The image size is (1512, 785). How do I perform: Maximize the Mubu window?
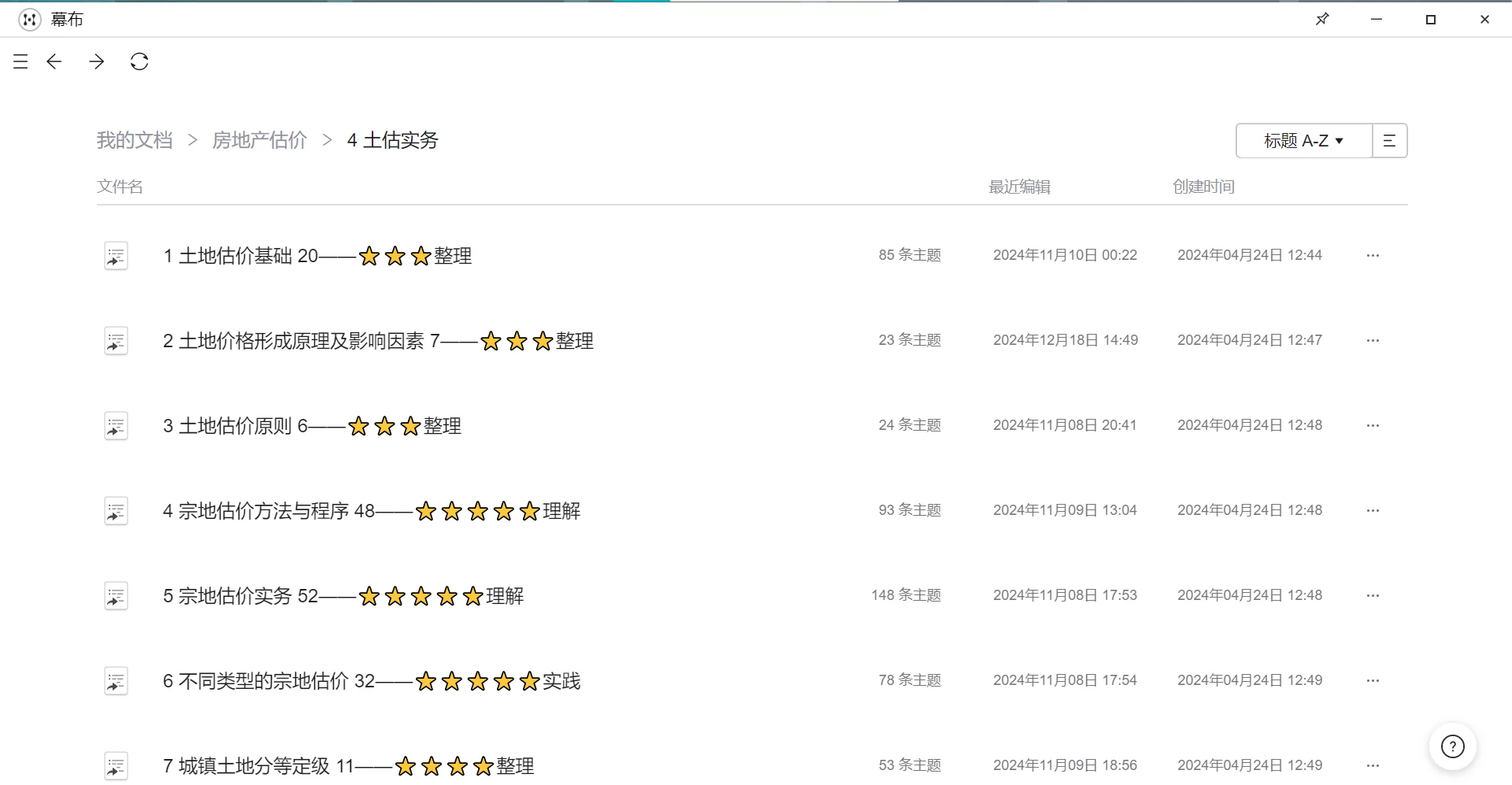click(1431, 19)
